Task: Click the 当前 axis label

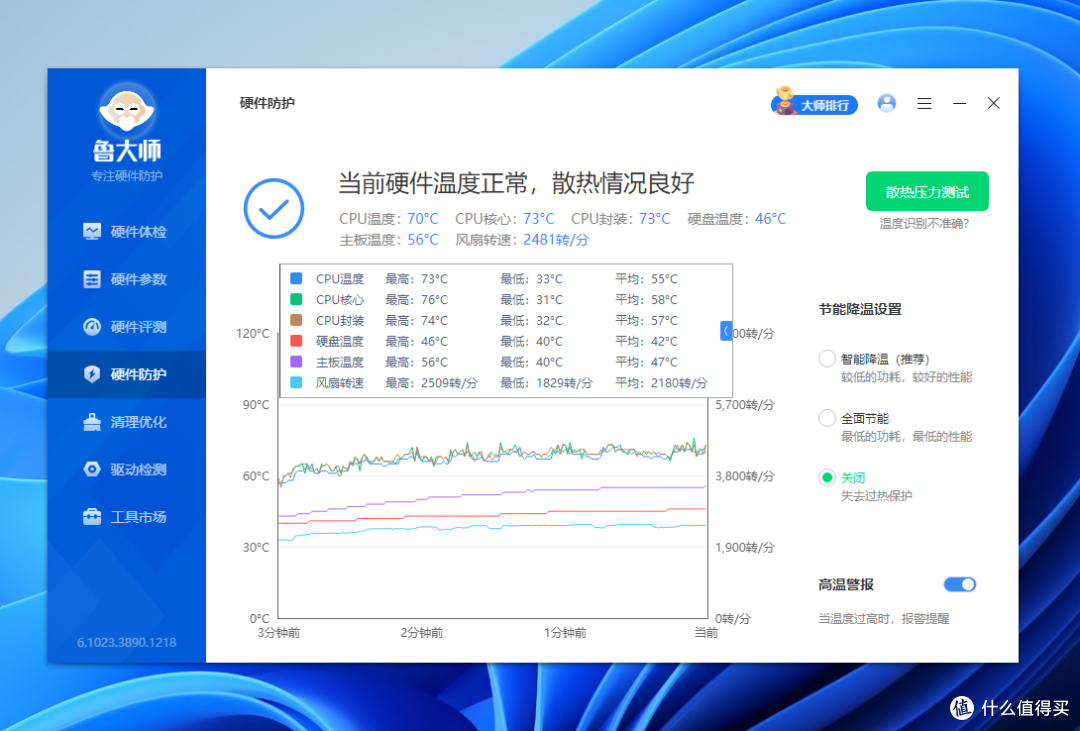Action: 706,632
